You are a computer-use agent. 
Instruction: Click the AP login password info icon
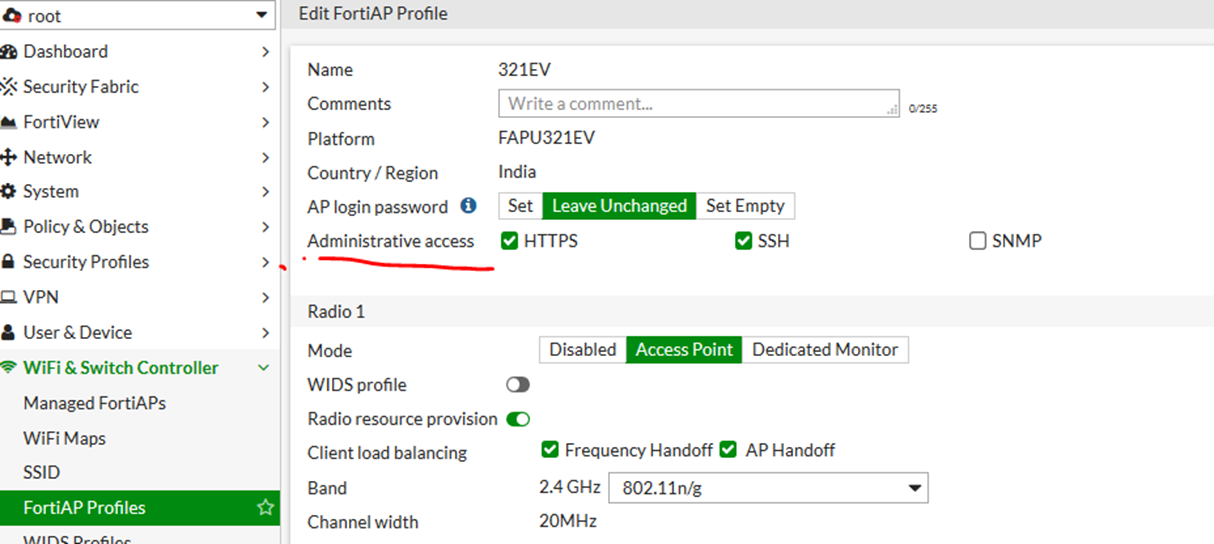coord(468,206)
